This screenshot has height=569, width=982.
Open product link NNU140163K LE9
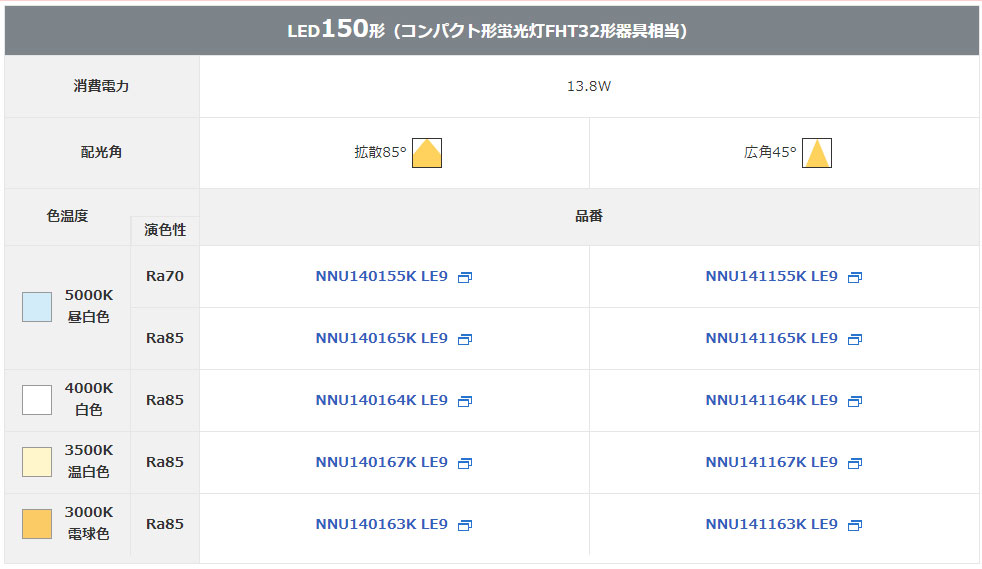tap(381, 525)
